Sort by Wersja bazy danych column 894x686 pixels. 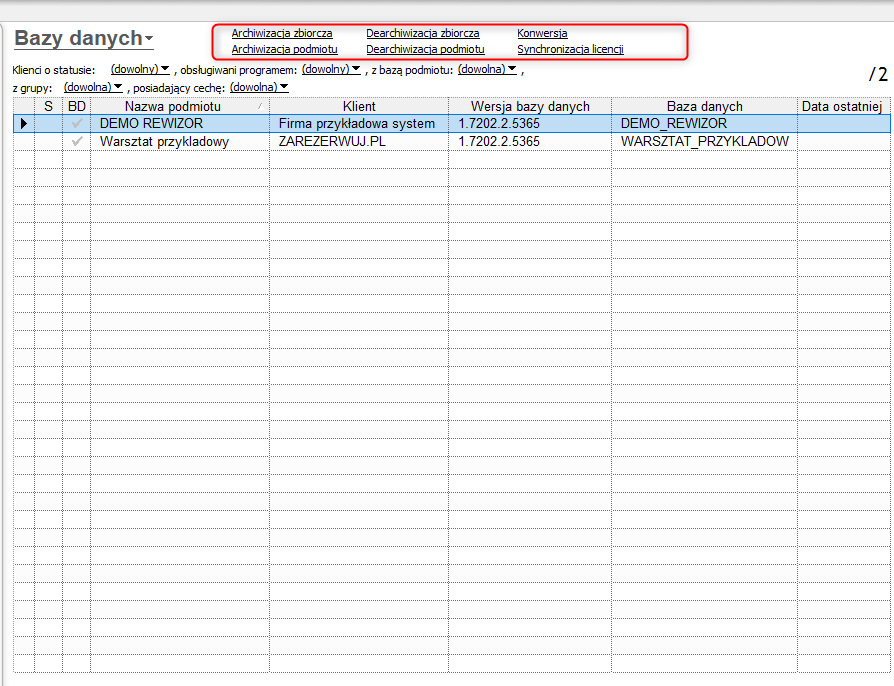coord(529,106)
